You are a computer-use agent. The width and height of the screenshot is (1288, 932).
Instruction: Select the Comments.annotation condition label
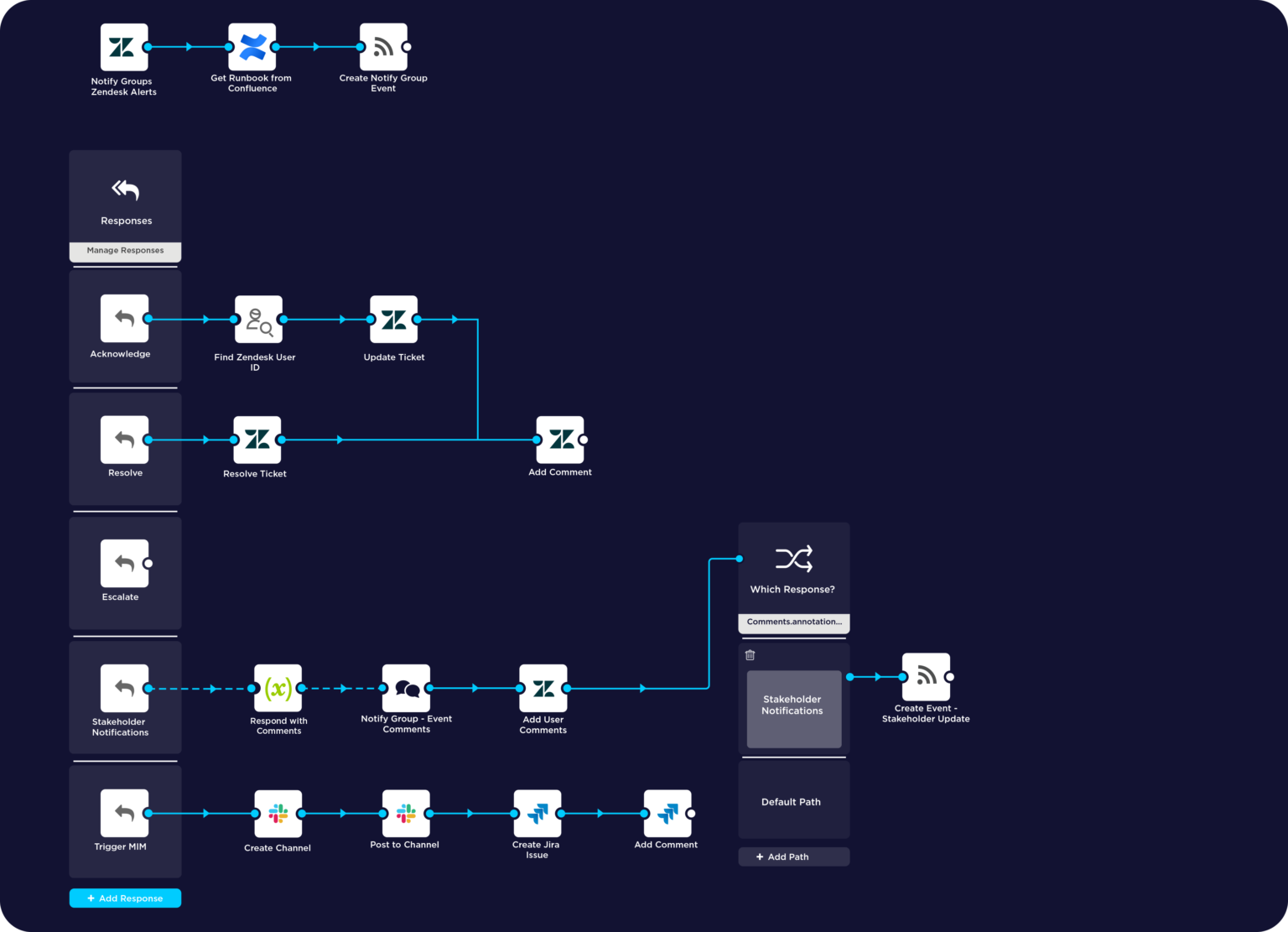click(793, 622)
